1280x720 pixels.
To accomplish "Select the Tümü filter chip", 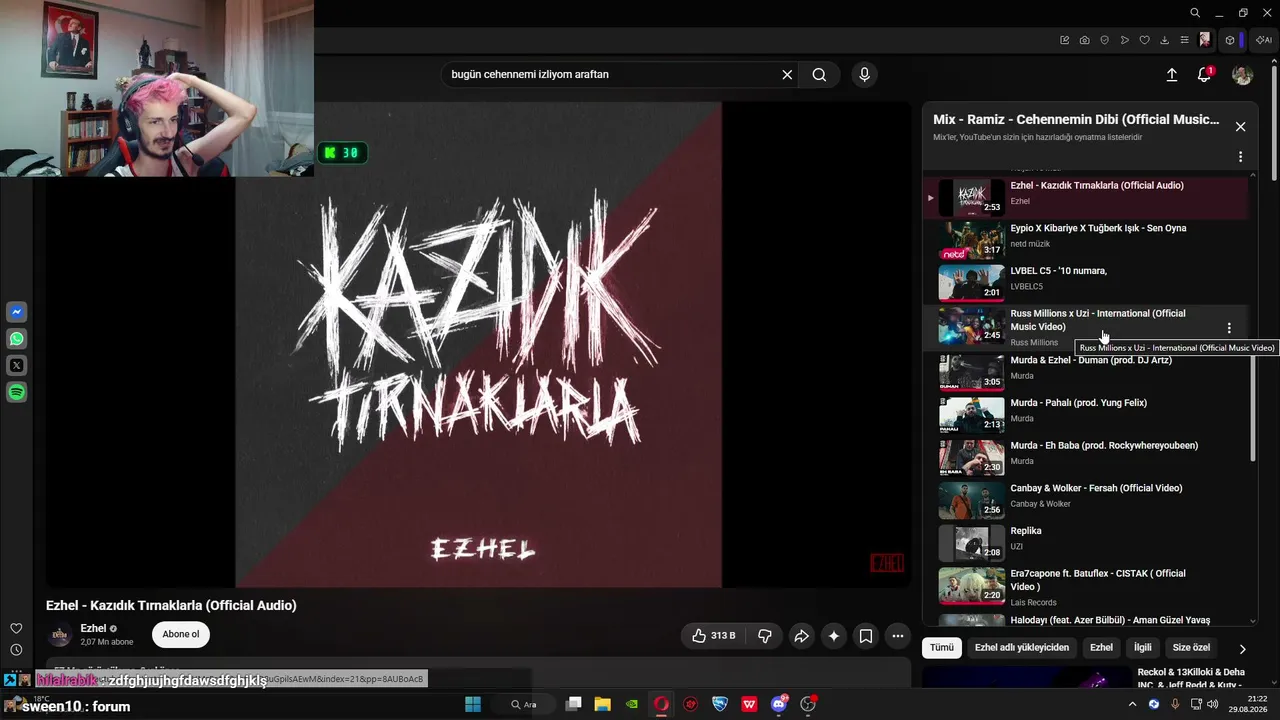I will 942,648.
